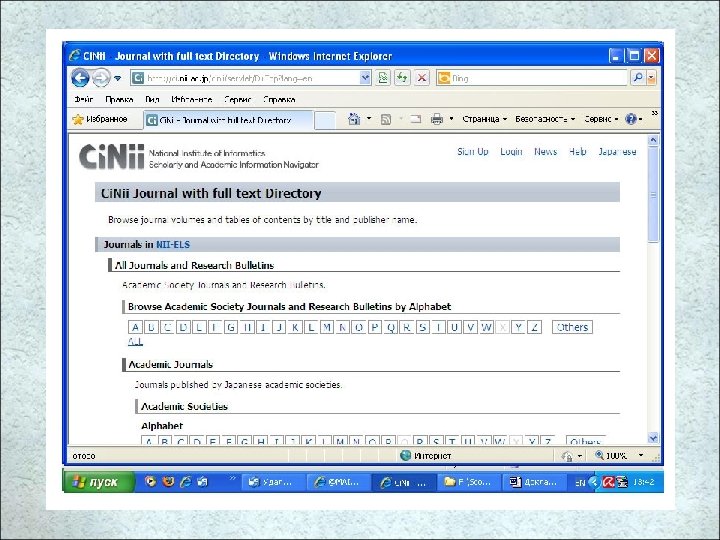Open the News link

(x=545, y=152)
